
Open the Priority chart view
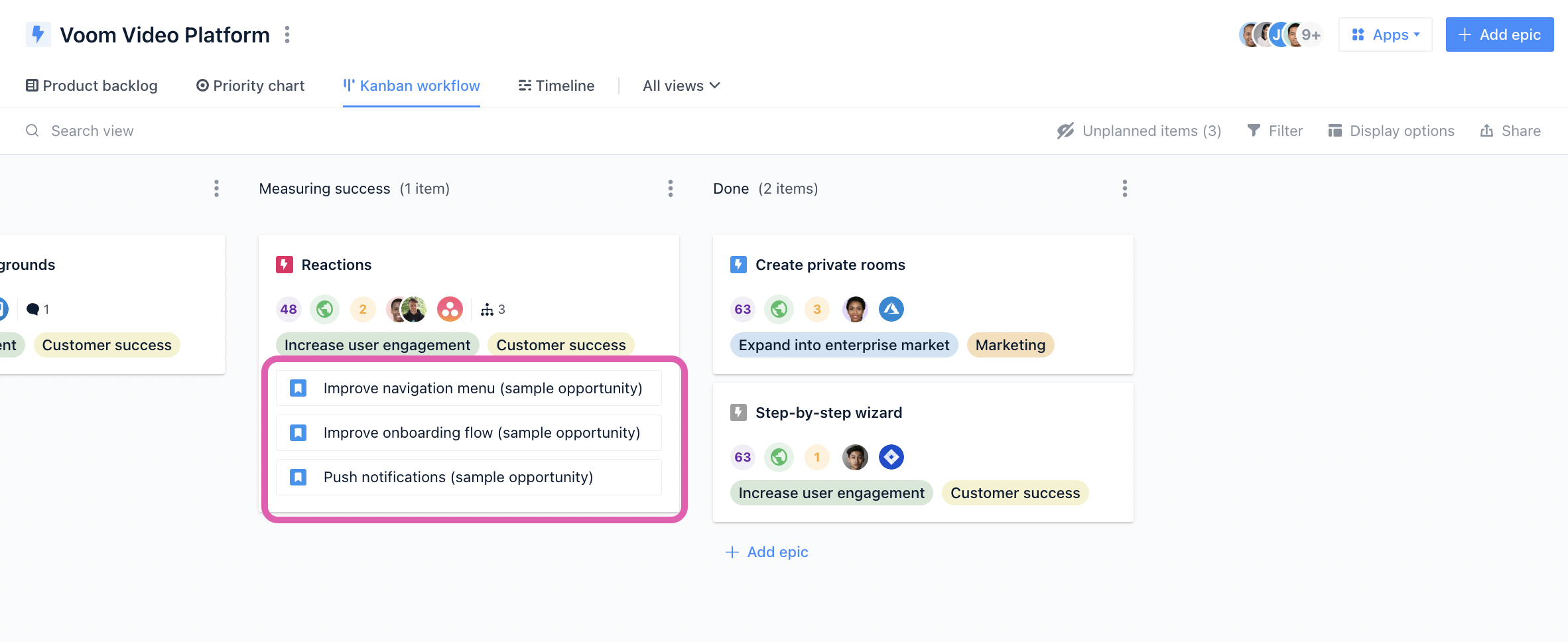[249, 86]
